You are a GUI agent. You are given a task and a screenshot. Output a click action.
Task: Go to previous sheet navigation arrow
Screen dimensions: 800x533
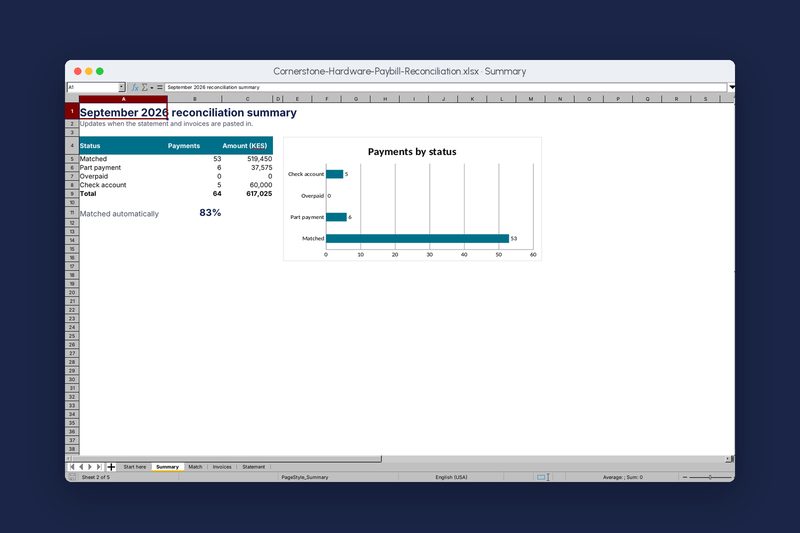pos(81,467)
